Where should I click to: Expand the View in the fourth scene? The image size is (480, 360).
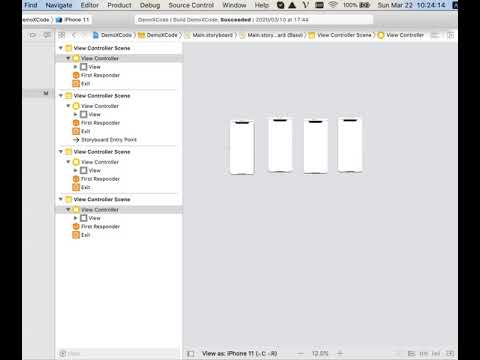(x=75, y=218)
